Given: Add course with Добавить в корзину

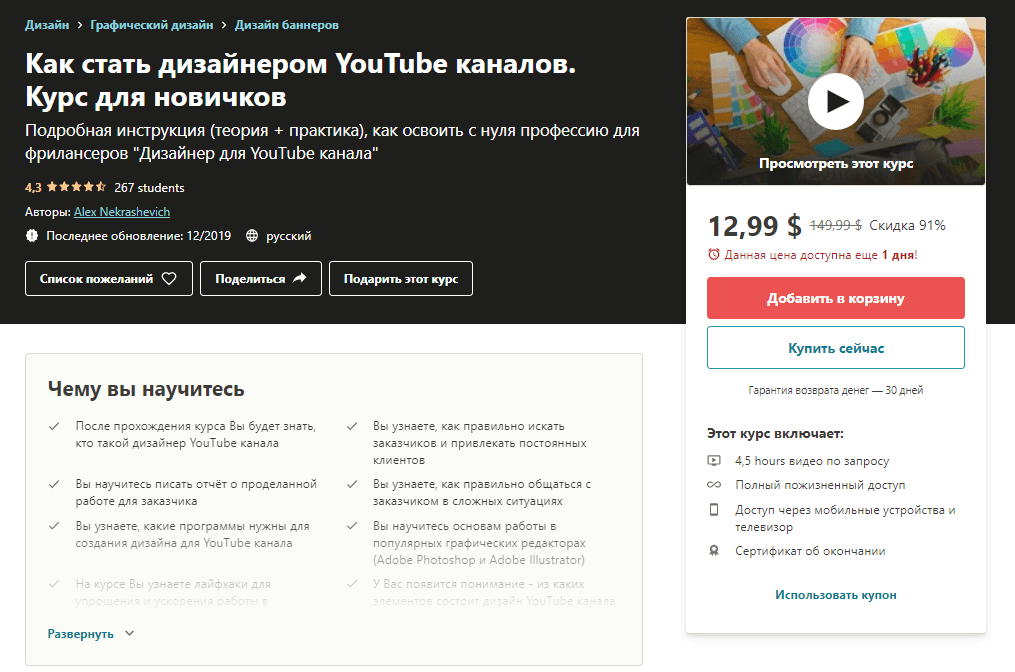Looking at the screenshot, I should (836, 298).
